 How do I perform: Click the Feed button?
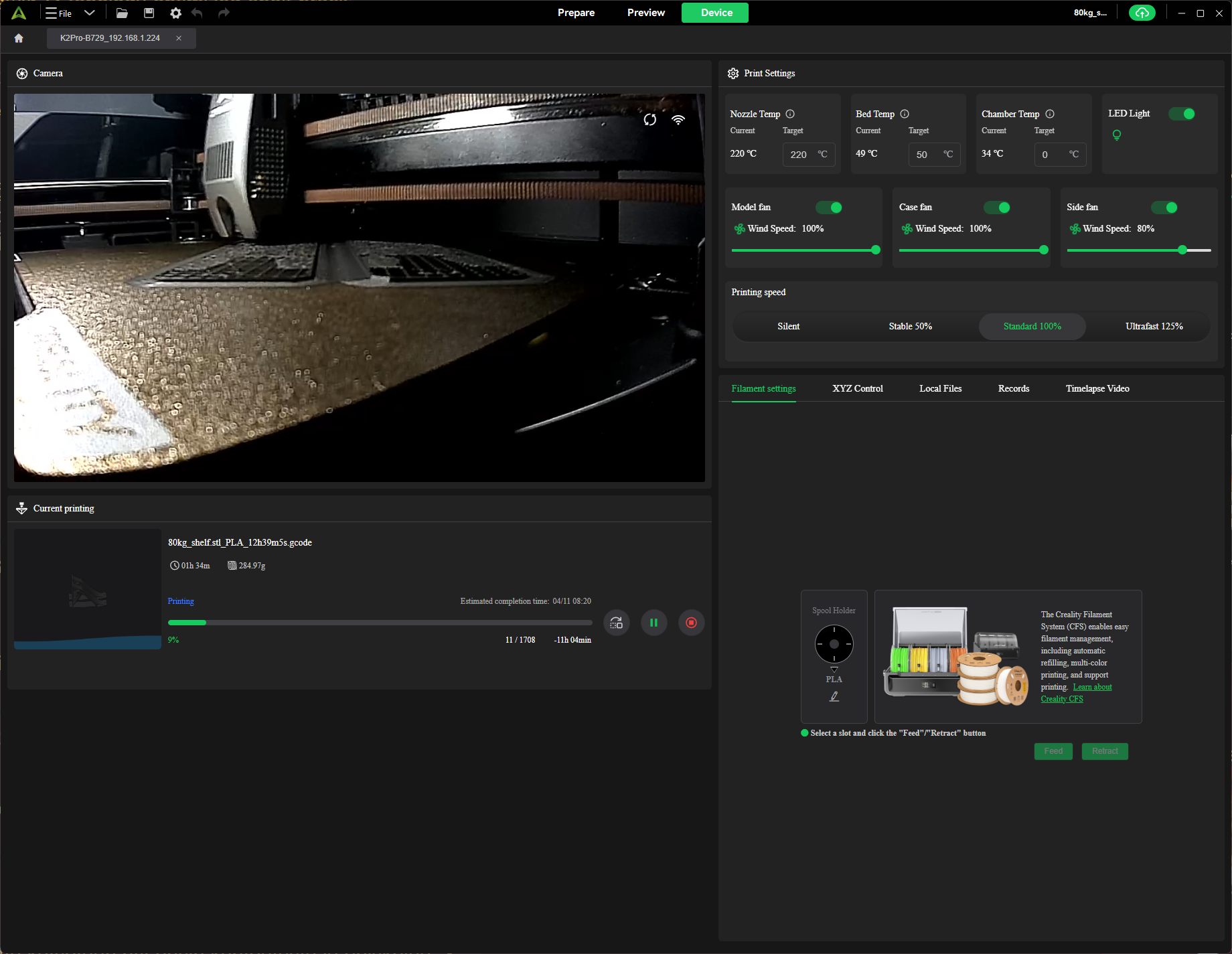pyautogui.click(x=1053, y=751)
